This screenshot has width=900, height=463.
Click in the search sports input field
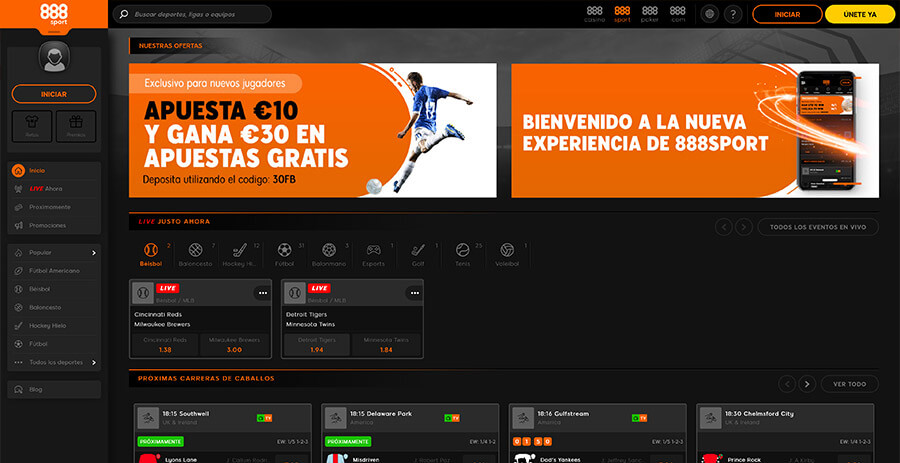(x=192, y=14)
